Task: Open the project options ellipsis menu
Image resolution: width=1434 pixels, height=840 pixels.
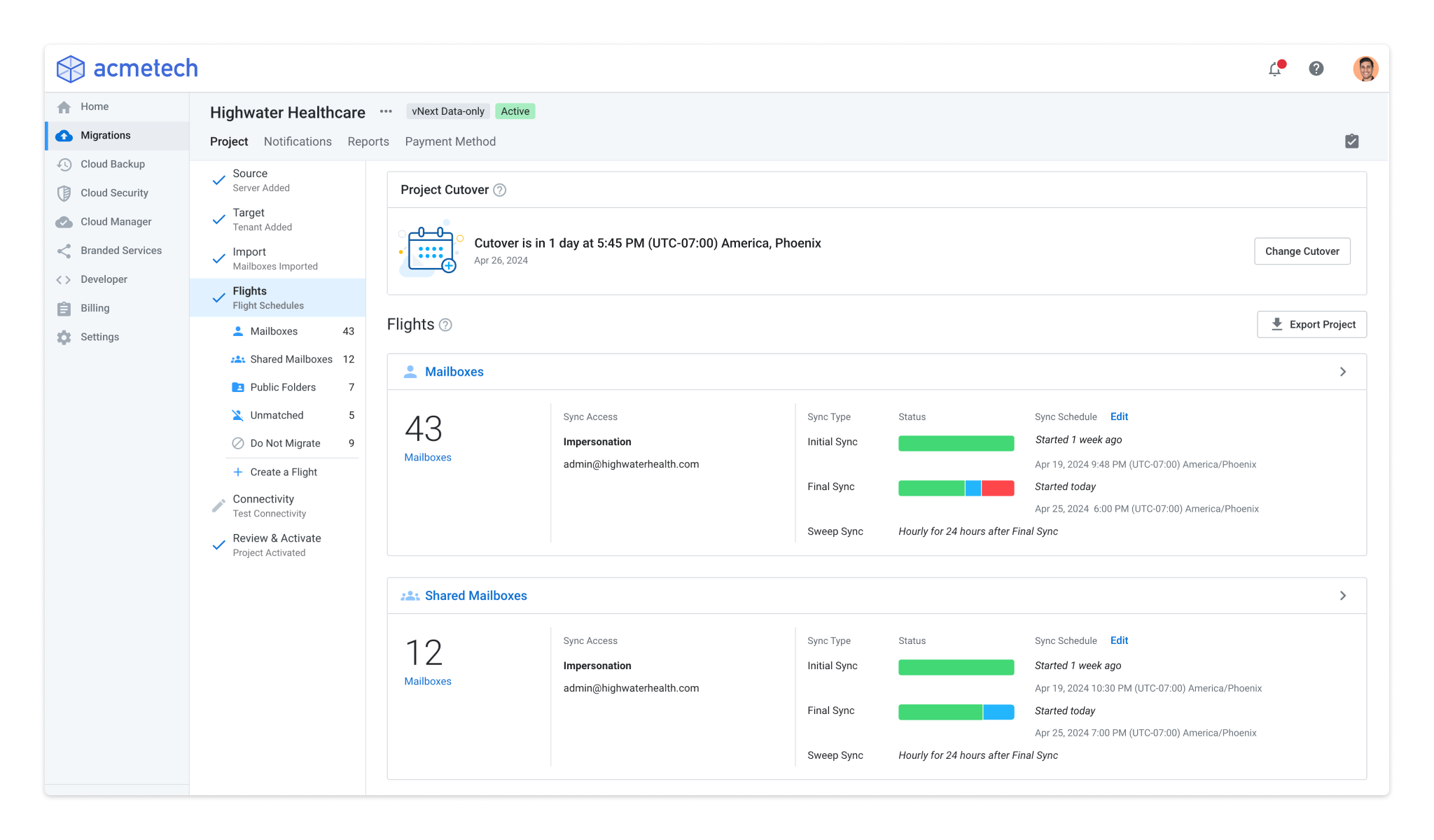Action: 385,112
